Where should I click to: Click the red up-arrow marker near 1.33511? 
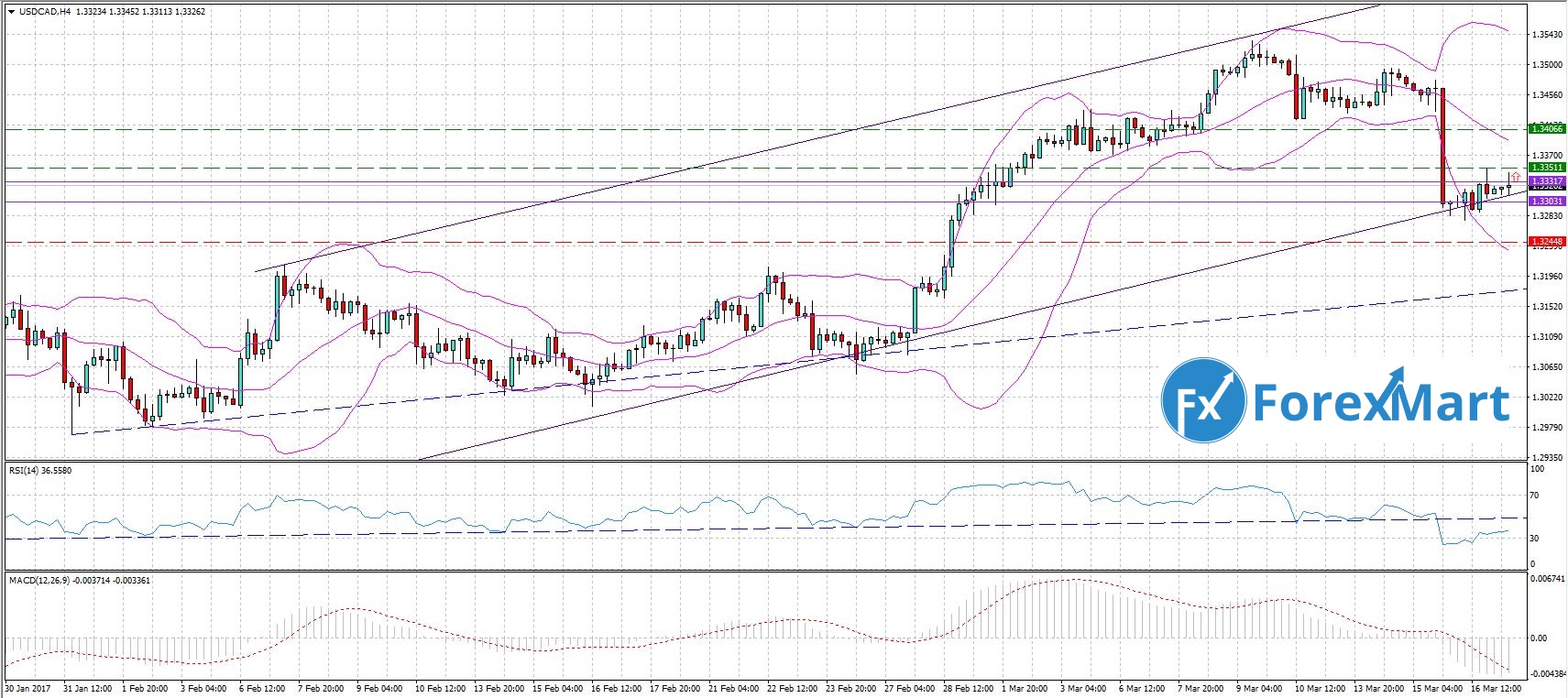pyautogui.click(x=1516, y=175)
